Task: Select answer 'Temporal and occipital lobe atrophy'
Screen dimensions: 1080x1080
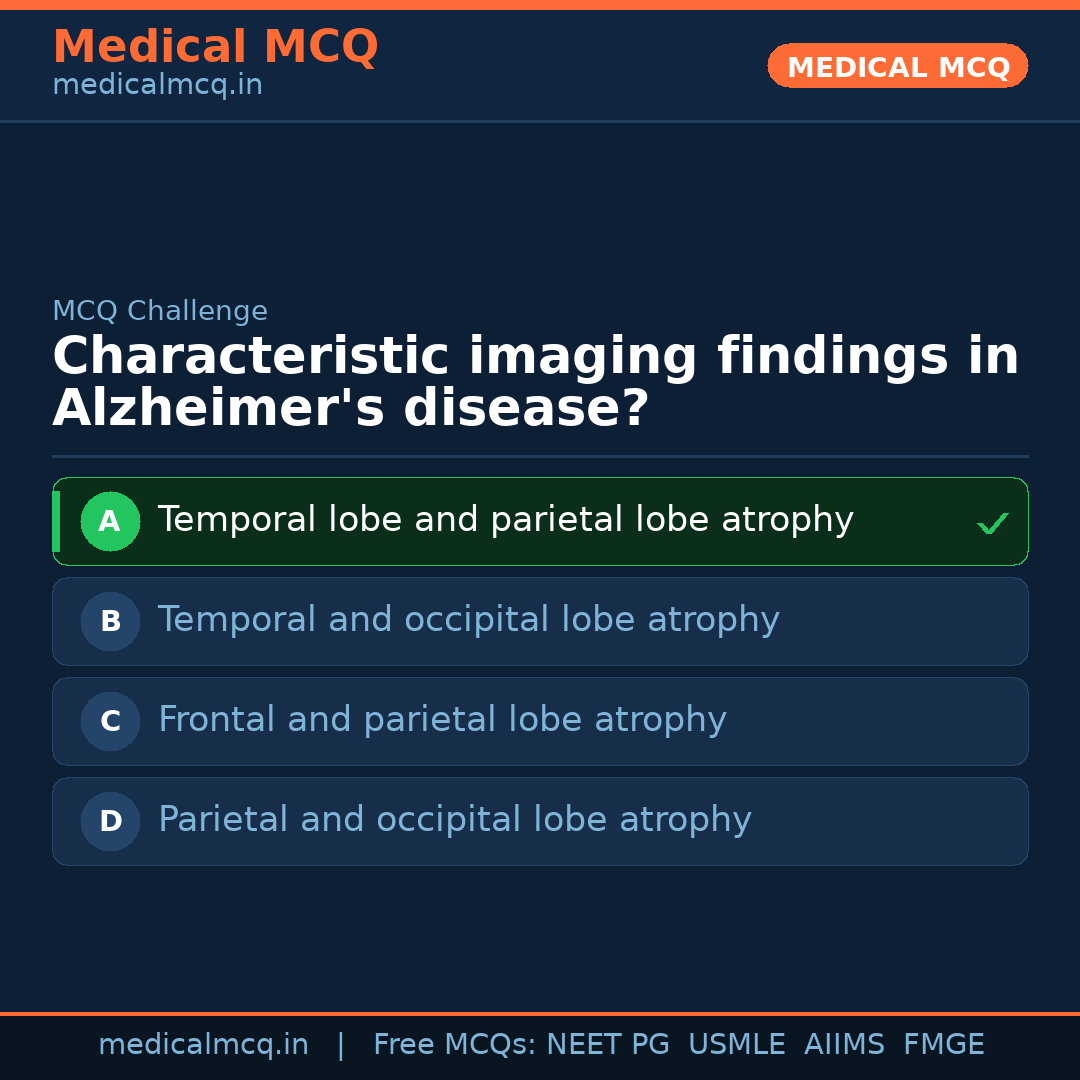Action: [x=468, y=620]
